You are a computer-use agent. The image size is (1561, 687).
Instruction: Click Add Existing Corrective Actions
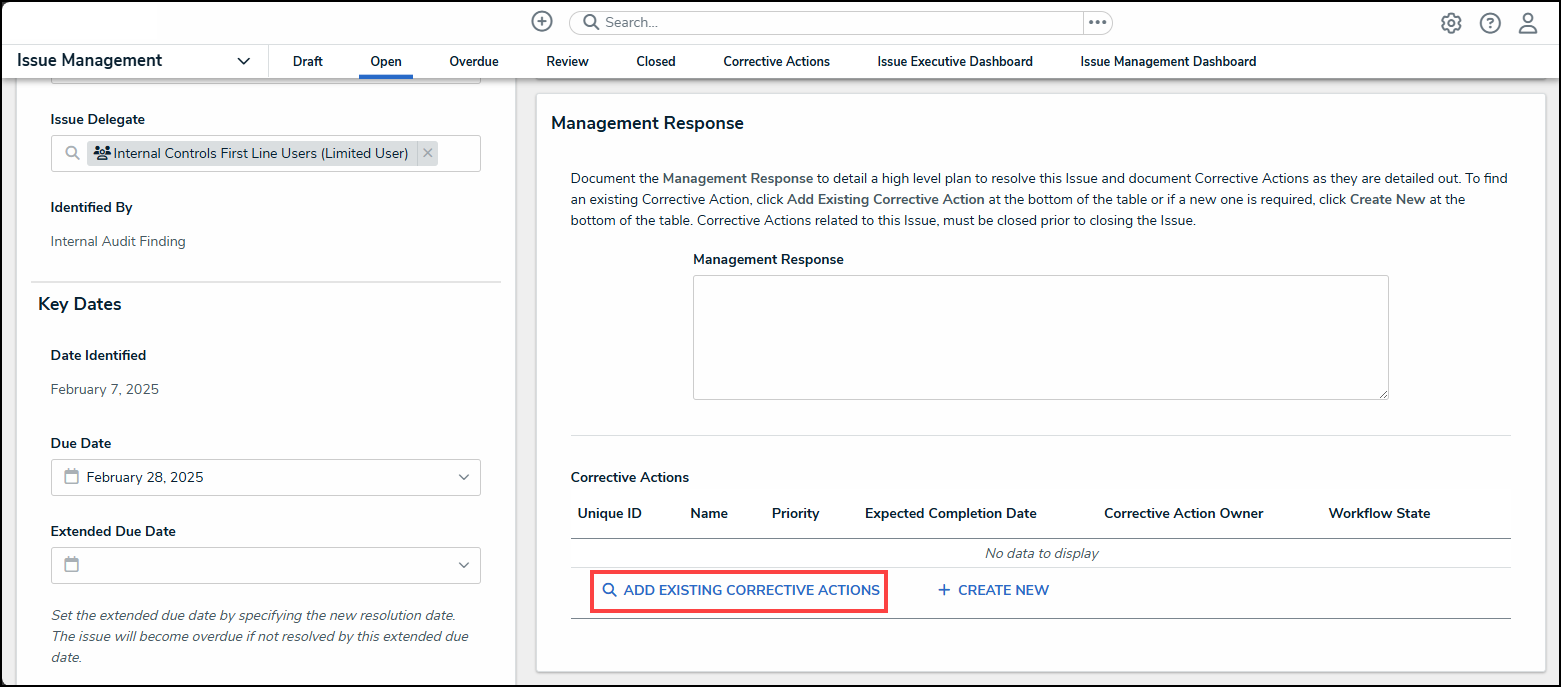(739, 590)
